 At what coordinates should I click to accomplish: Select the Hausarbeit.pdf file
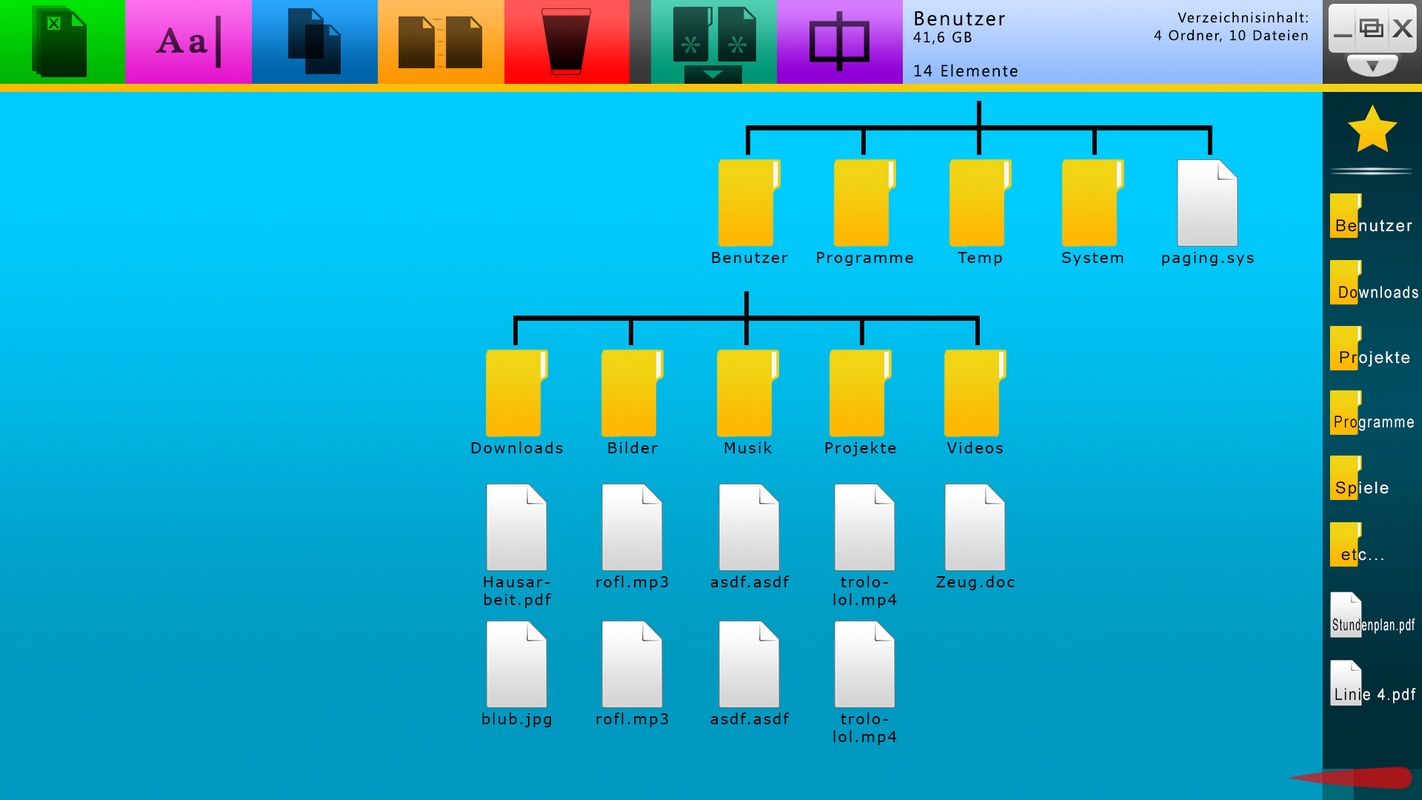(516, 528)
